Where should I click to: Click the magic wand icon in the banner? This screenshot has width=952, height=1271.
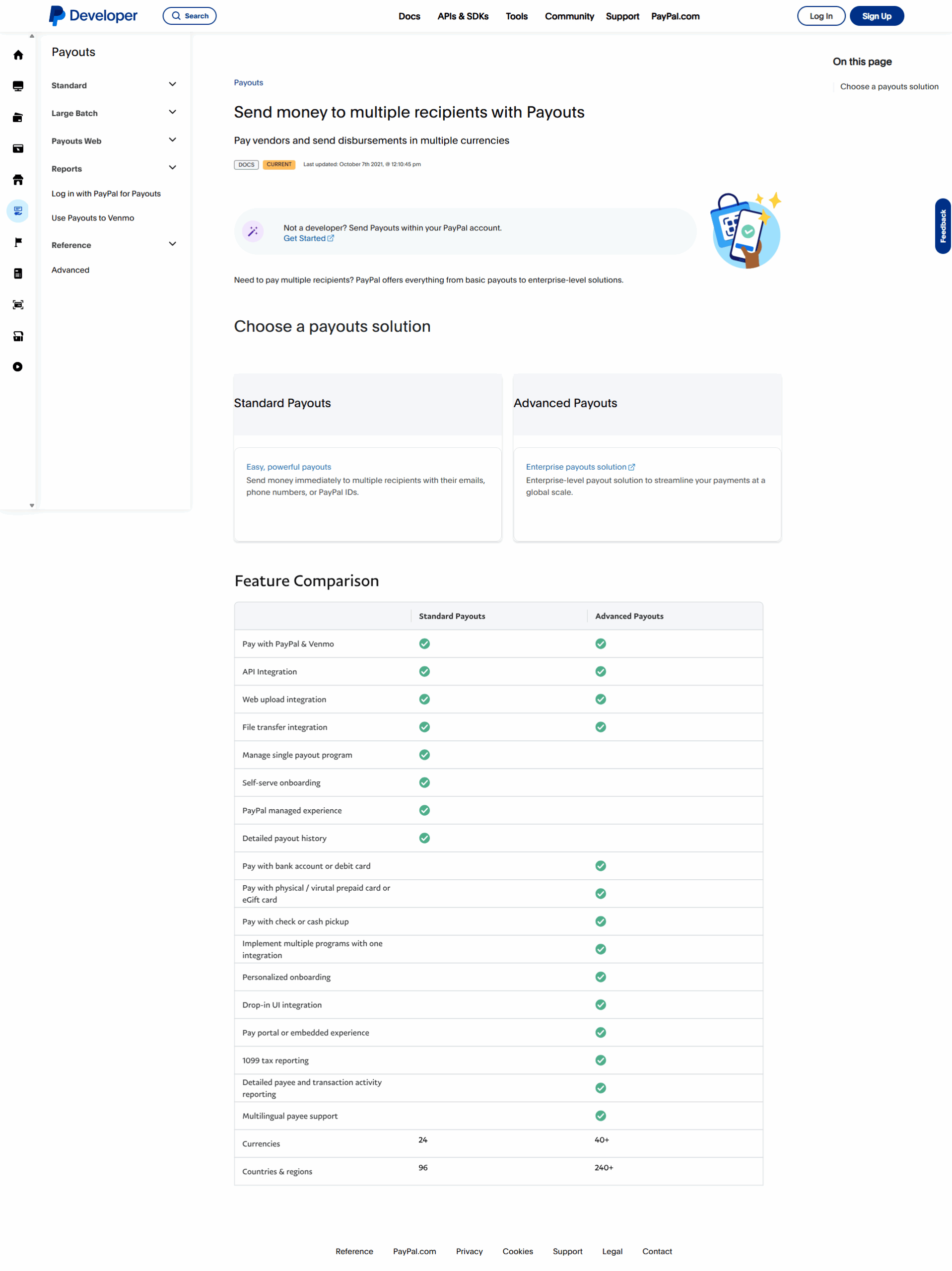(x=253, y=231)
